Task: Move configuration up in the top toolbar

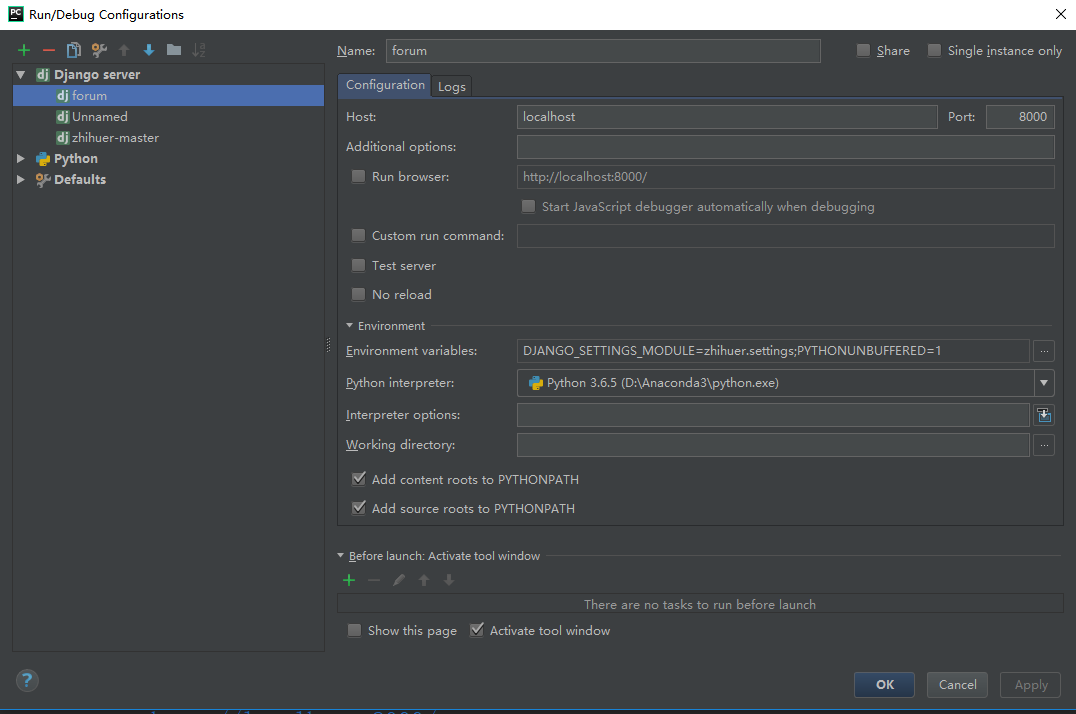Action: pos(124,50)
